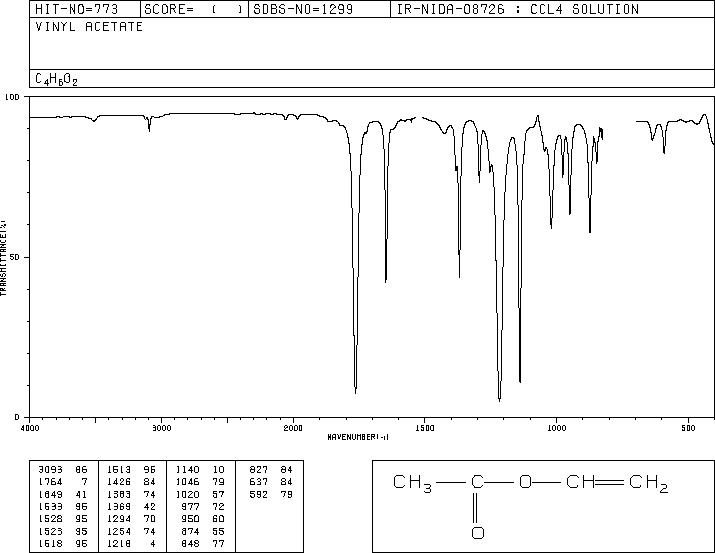The width and height of the screenshot is (715, 553).
Task: Click transmittance value 7 beside 1764
Action: [x=84, y=482]
